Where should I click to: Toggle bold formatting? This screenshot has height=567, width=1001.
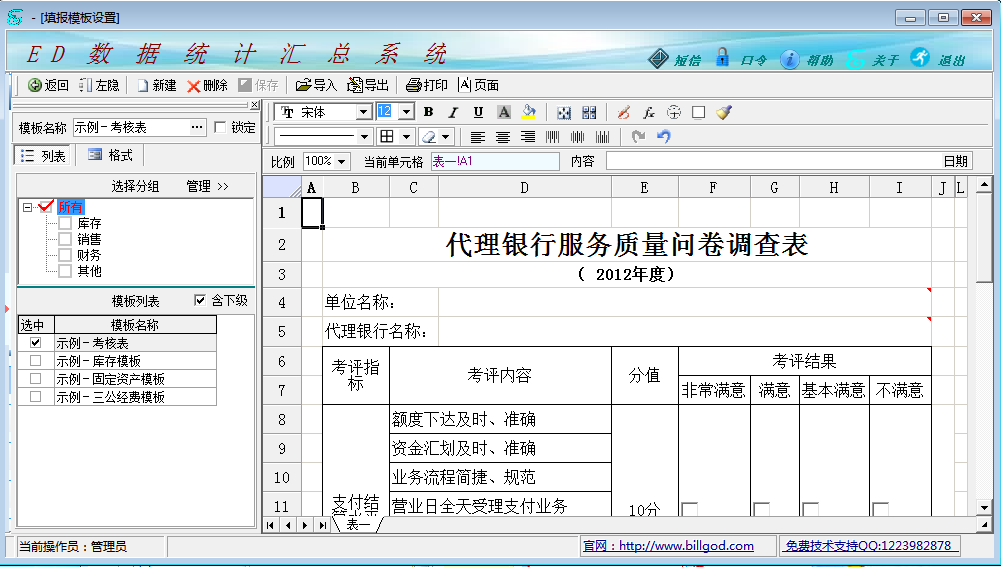pyautogui.click(x=428, y=112)
